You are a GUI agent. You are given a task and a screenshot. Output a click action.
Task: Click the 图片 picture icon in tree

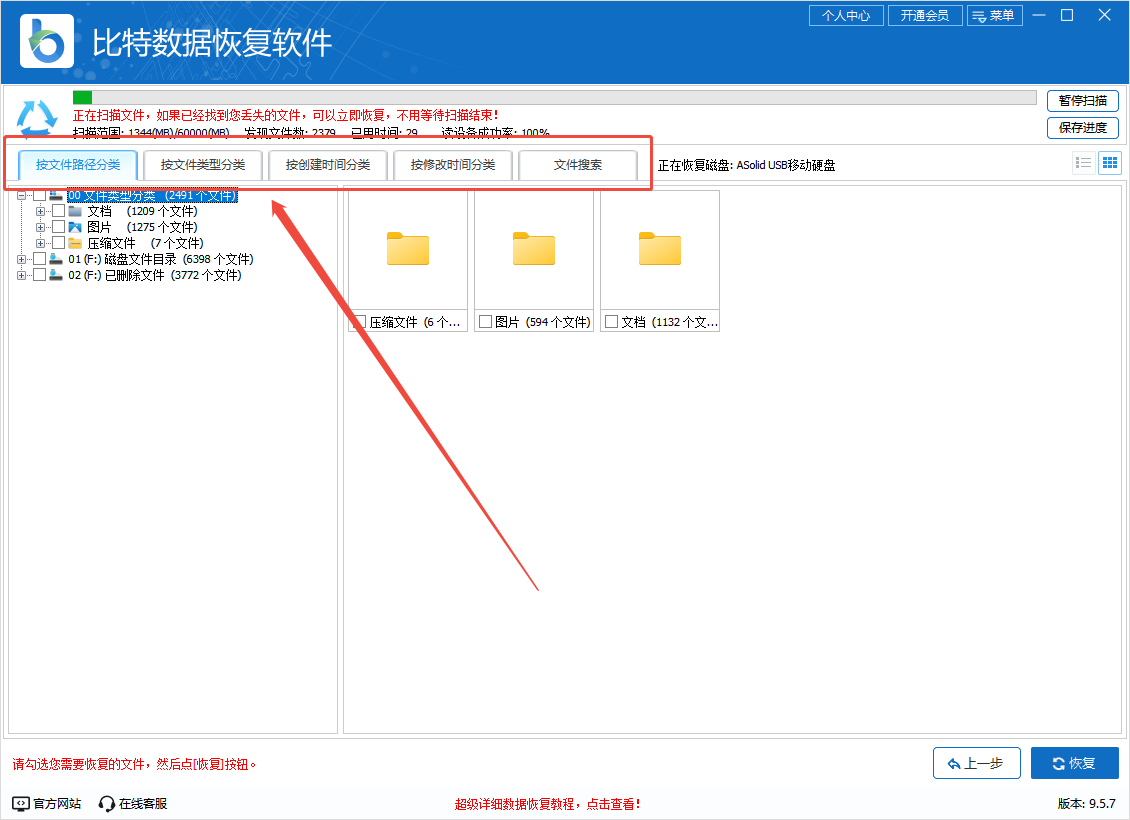click(75, 227)
